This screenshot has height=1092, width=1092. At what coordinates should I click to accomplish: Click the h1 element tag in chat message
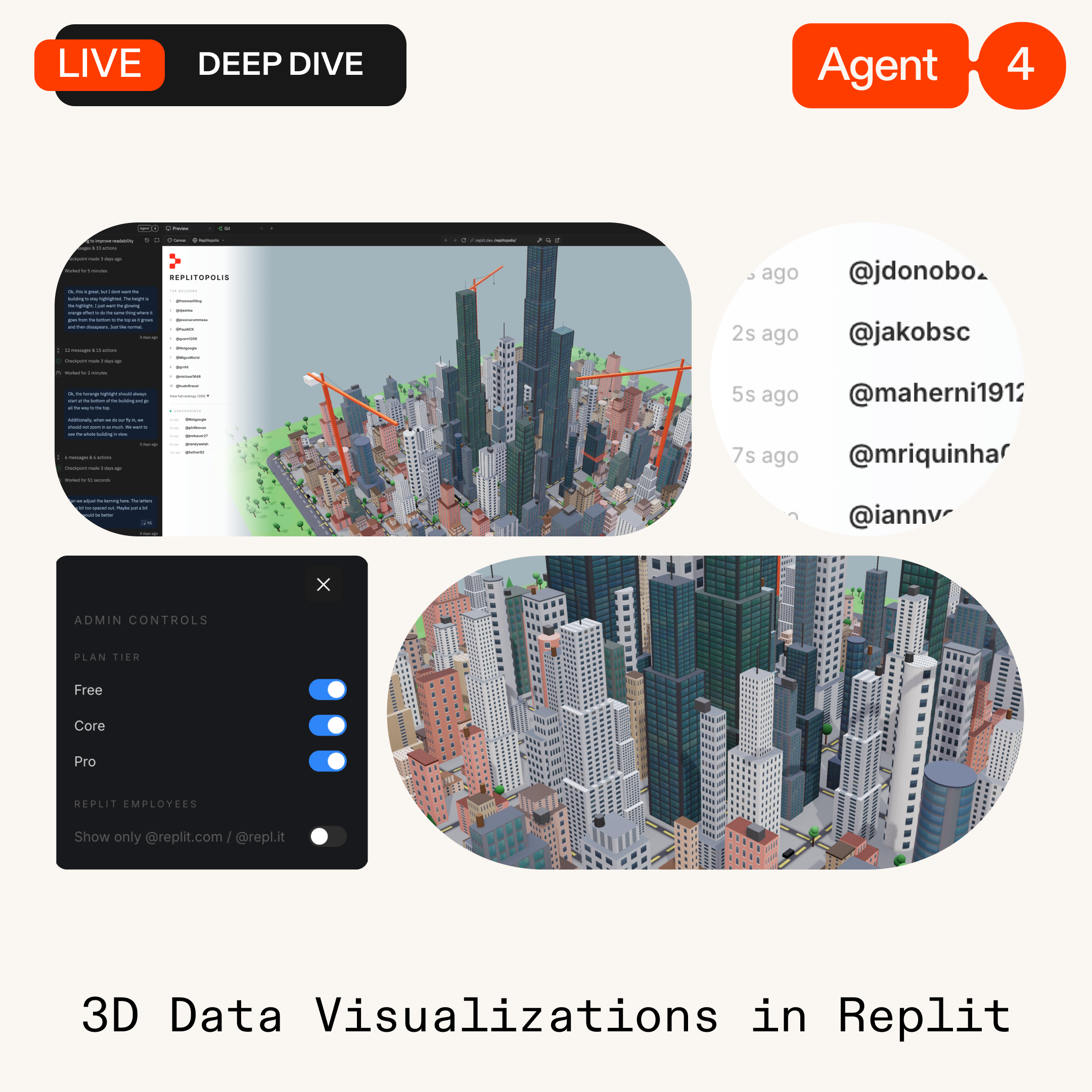tap(147, 523)
